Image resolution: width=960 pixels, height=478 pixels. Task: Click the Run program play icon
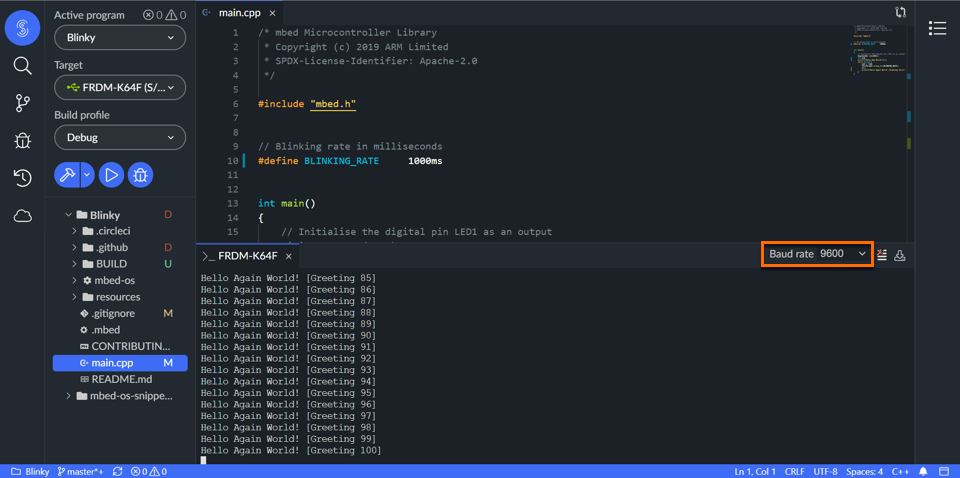click(x=111, y=175)
